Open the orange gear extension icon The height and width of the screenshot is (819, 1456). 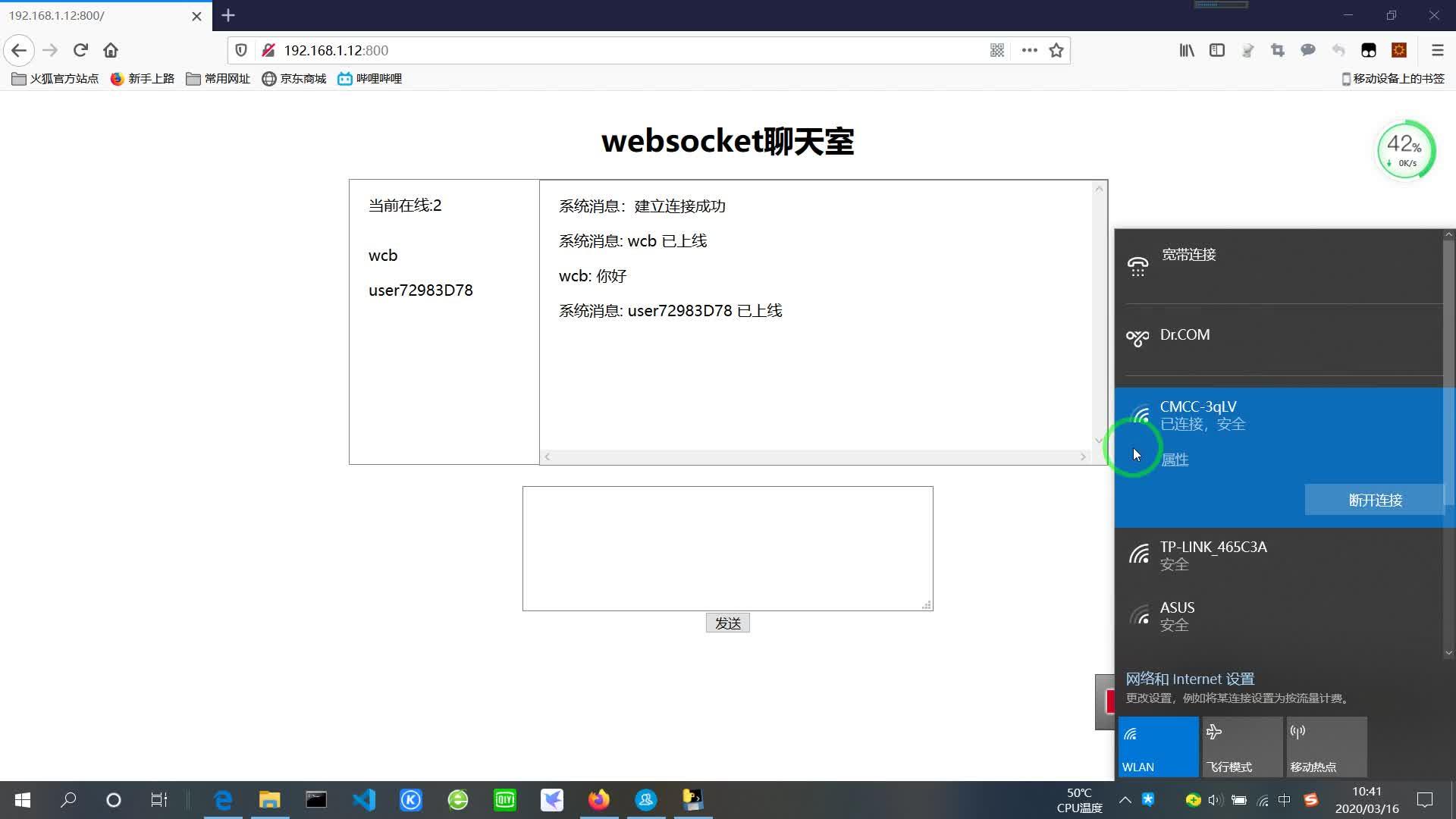pyautogui.click(x=1399, y=50)
